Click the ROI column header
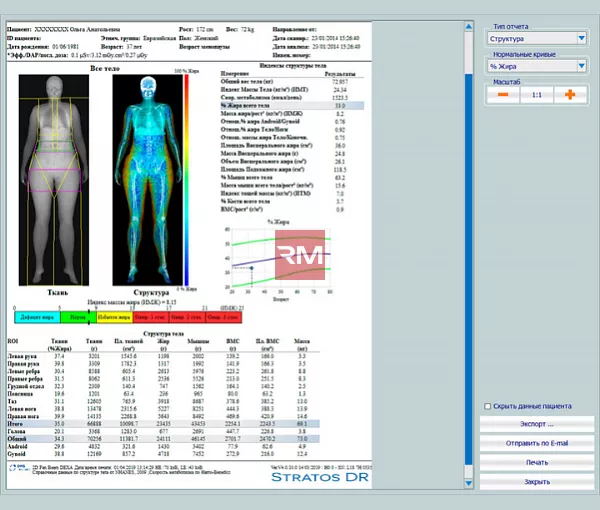Screen dimensions: 600x510 pos(13,341)
